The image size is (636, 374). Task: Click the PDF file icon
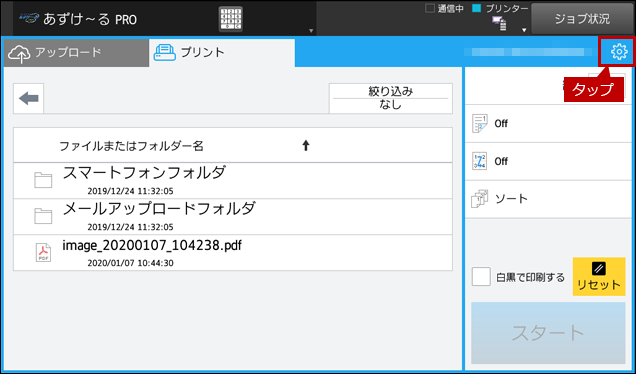point(43,252)
